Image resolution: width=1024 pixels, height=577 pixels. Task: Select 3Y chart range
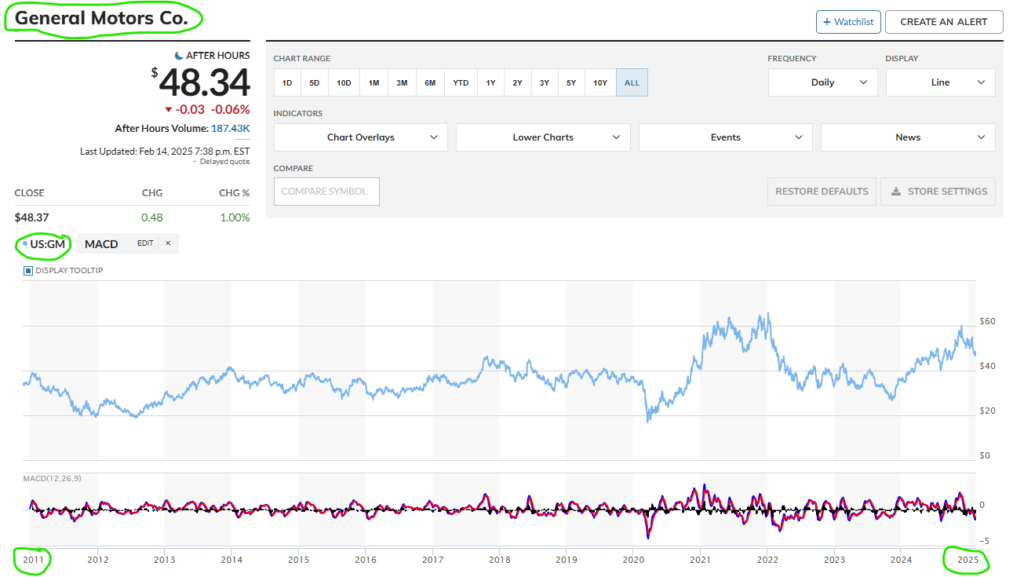pyautogui.click(x=544, y=83)
